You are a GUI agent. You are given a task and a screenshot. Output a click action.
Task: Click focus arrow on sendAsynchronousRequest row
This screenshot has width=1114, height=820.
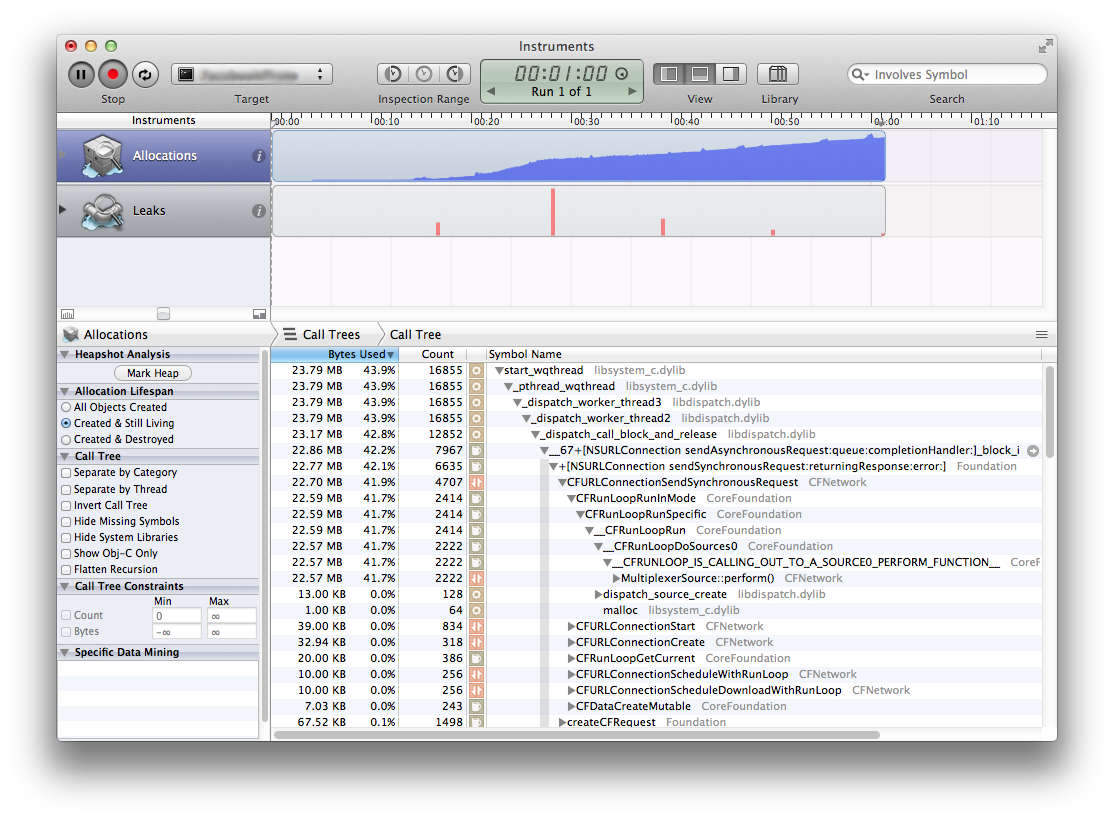tap(1033, 451)
